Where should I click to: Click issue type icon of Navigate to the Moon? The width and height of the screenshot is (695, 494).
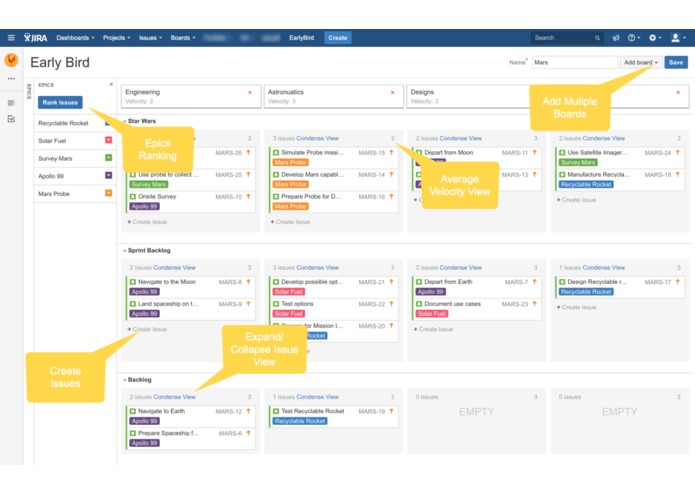coord(133,282)
